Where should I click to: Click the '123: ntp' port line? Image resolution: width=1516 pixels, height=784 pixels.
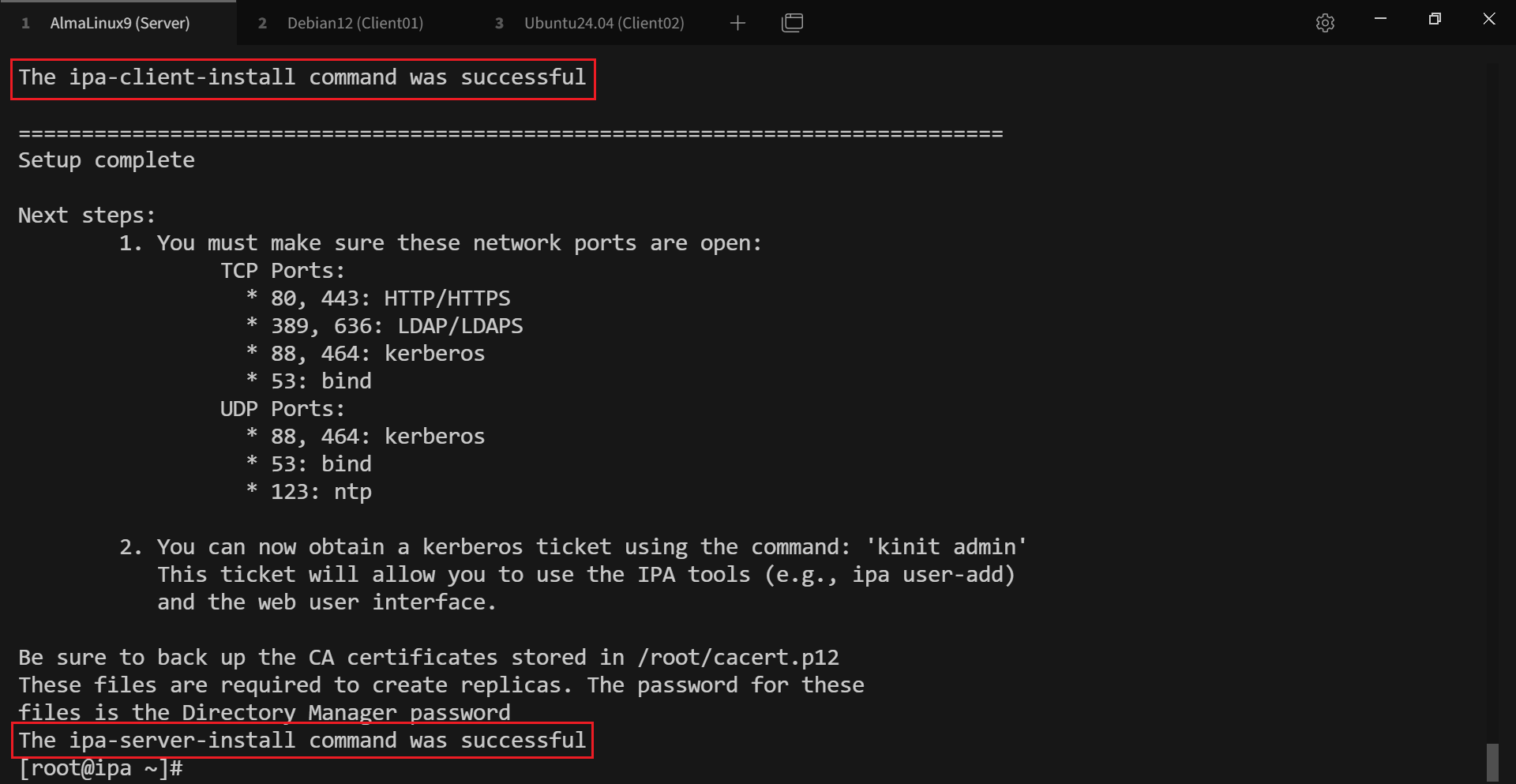[x=321, y=492]
